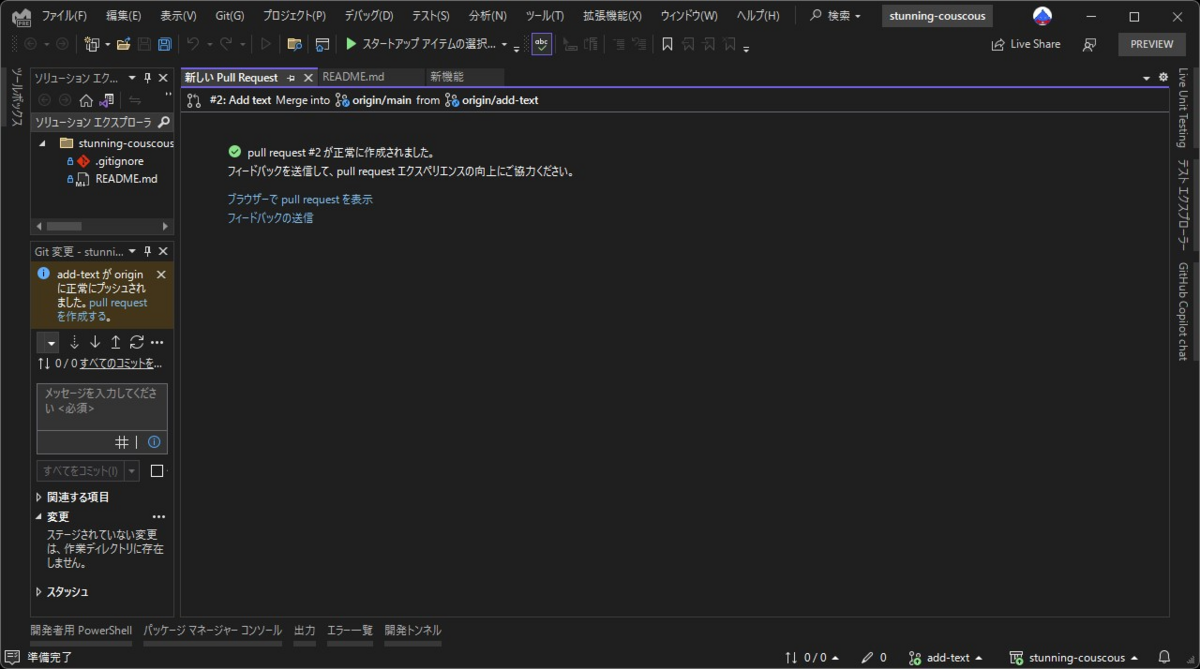Click the すべてをコミット button
The width and height of the screenshot is (1200, 669).
click(80, 471)
